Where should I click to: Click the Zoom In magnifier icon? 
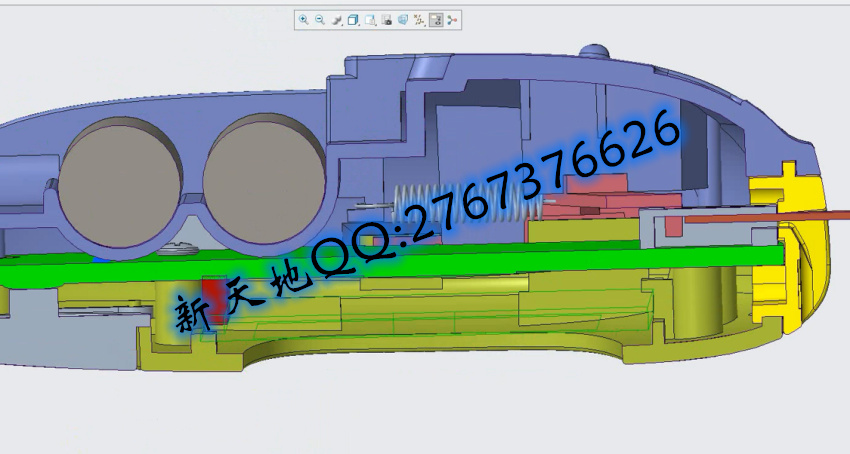coord(303,19)
